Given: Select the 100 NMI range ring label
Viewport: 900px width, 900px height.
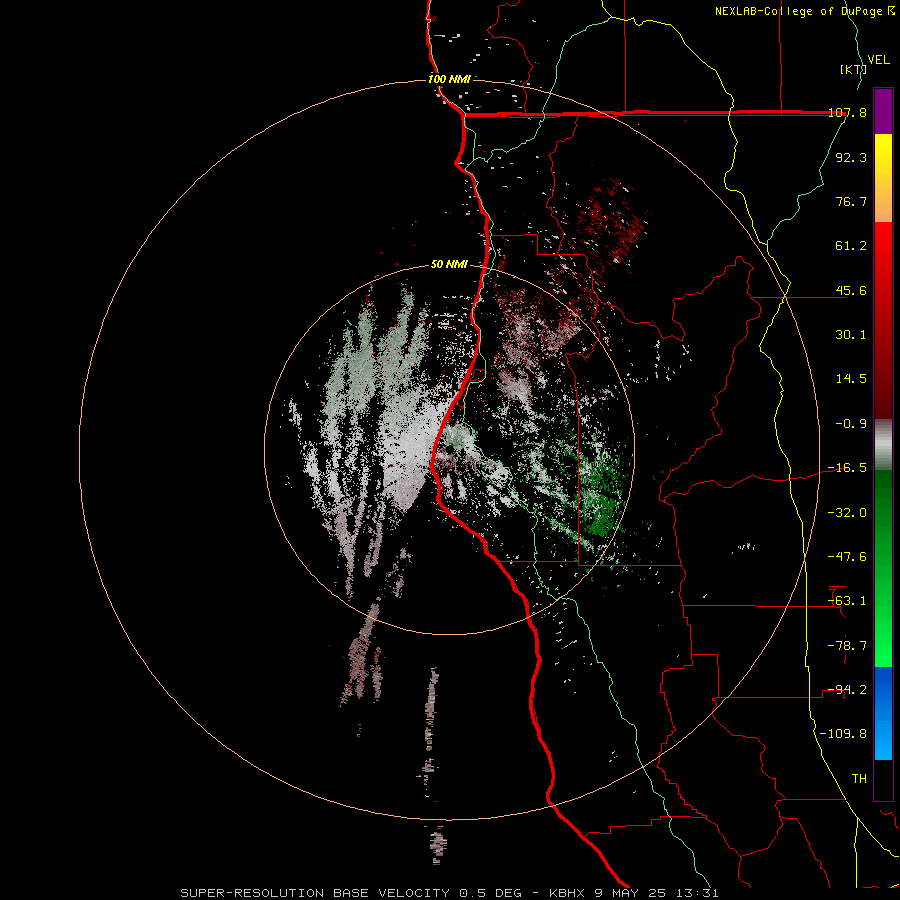Looking at the screenshot, I should pos(449,79).
